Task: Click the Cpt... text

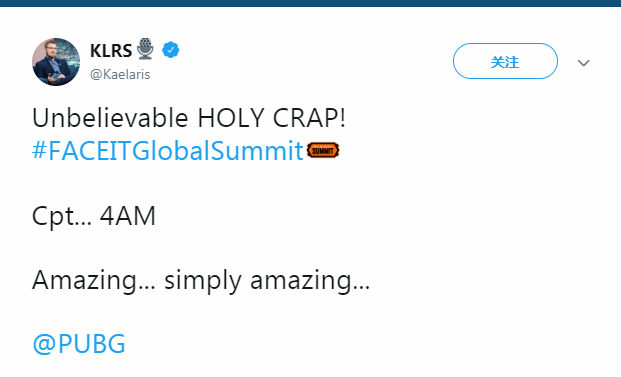Action: [x=61, y=217]
